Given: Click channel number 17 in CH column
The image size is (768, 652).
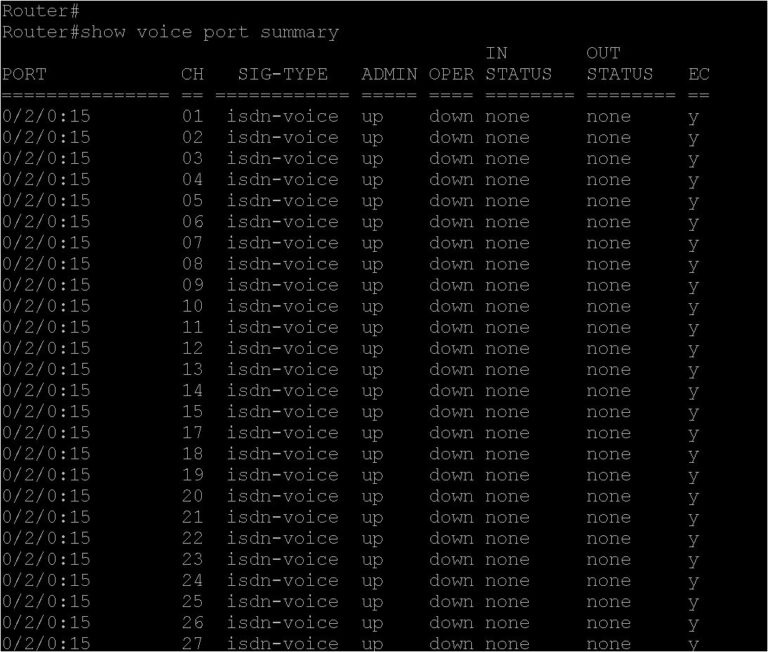Looking at the screenshot, I should (x=192, y=433).
